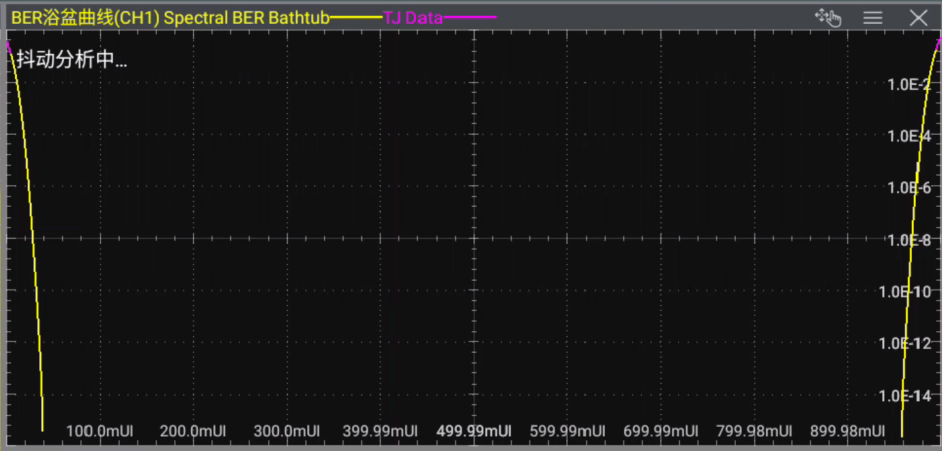The image size is (944, 451).
Task: Select the 1.0E-4 y-axis label
Action: (909, 136)
